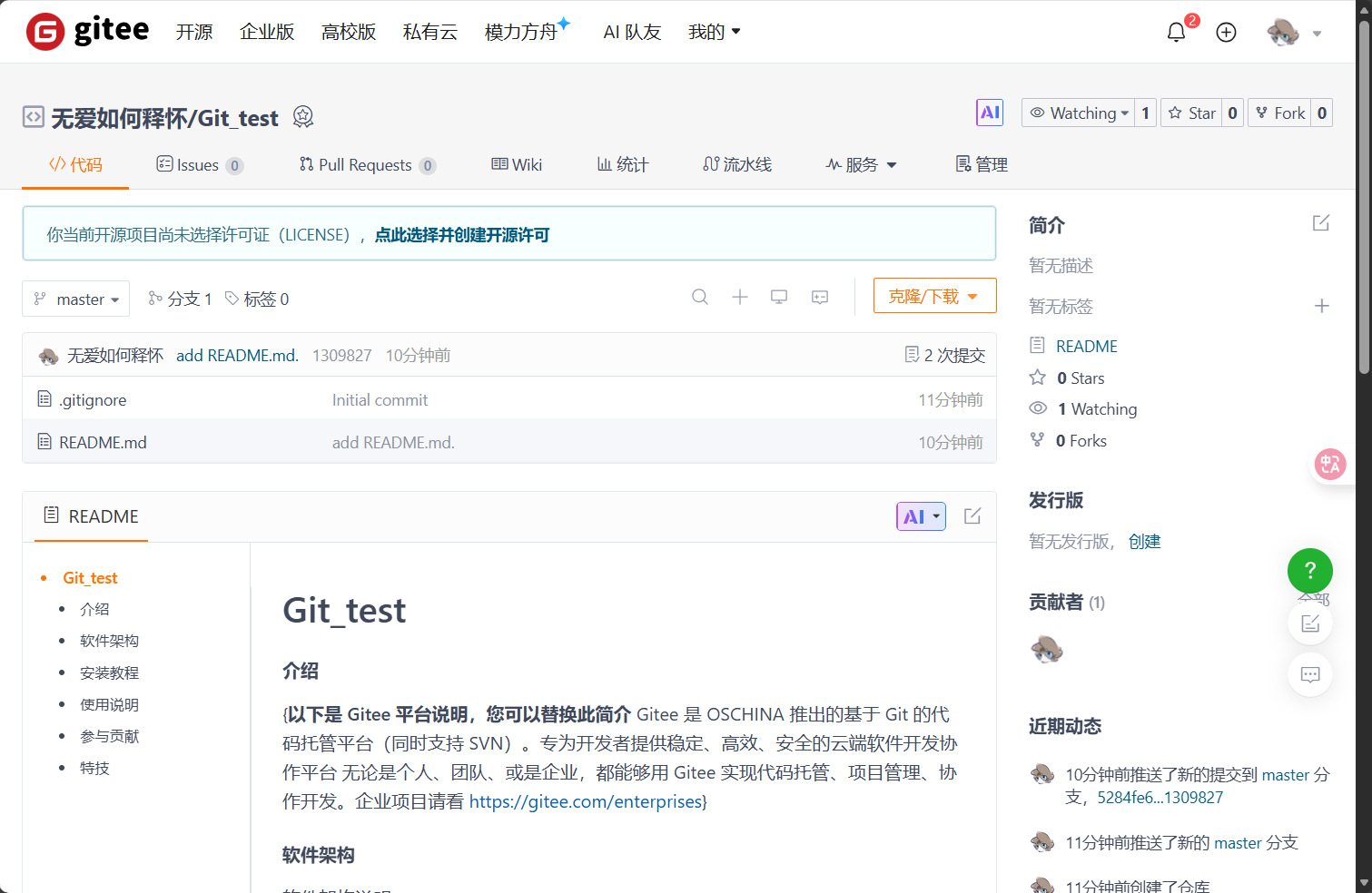Image resolution: width=1372 pixels, height=893 pixels.
Task: Jump to 安装教程 in README outline
Action: click(109, 672)
